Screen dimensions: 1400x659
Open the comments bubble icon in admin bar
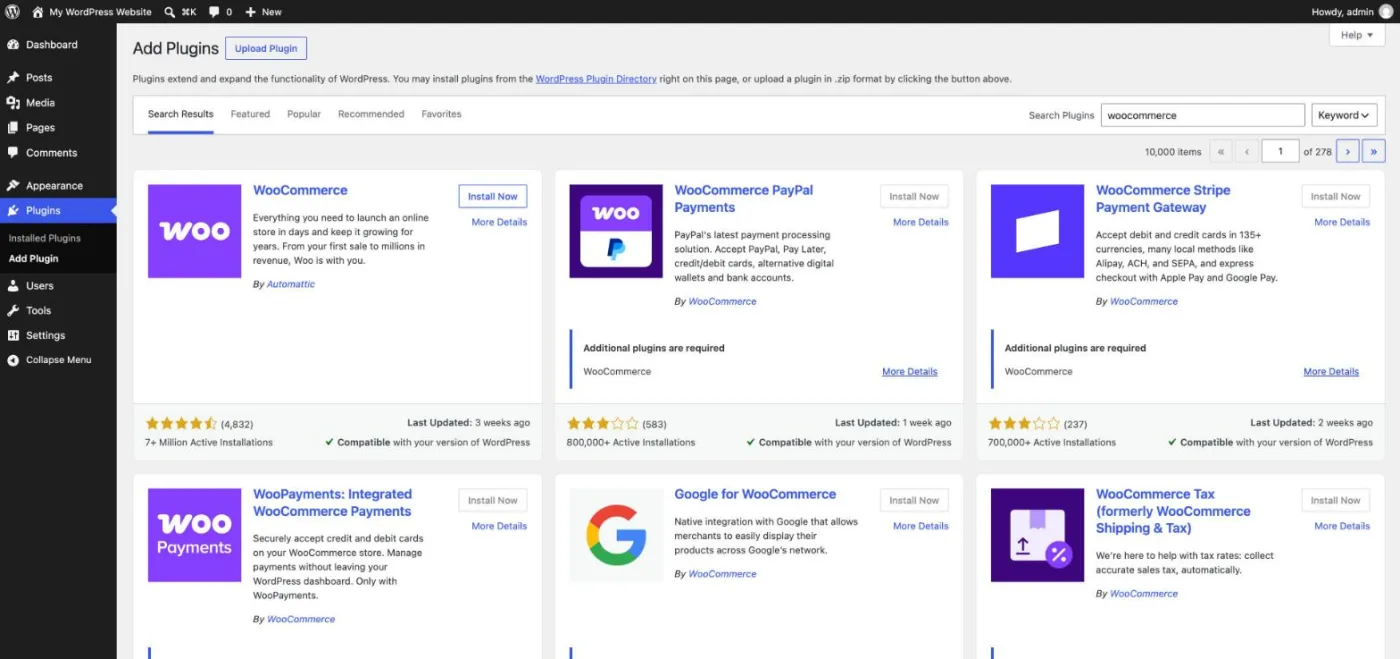point(214,12)
